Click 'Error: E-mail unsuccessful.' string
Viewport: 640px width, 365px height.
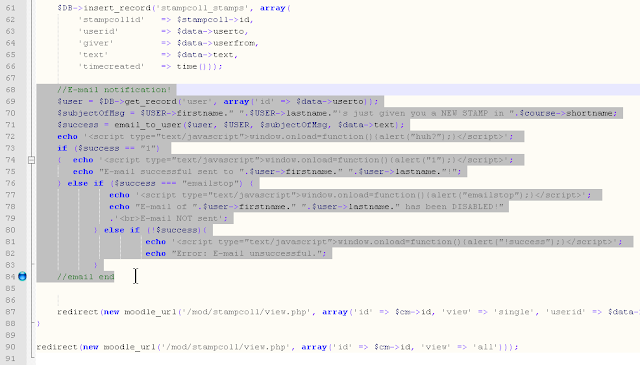247,254
